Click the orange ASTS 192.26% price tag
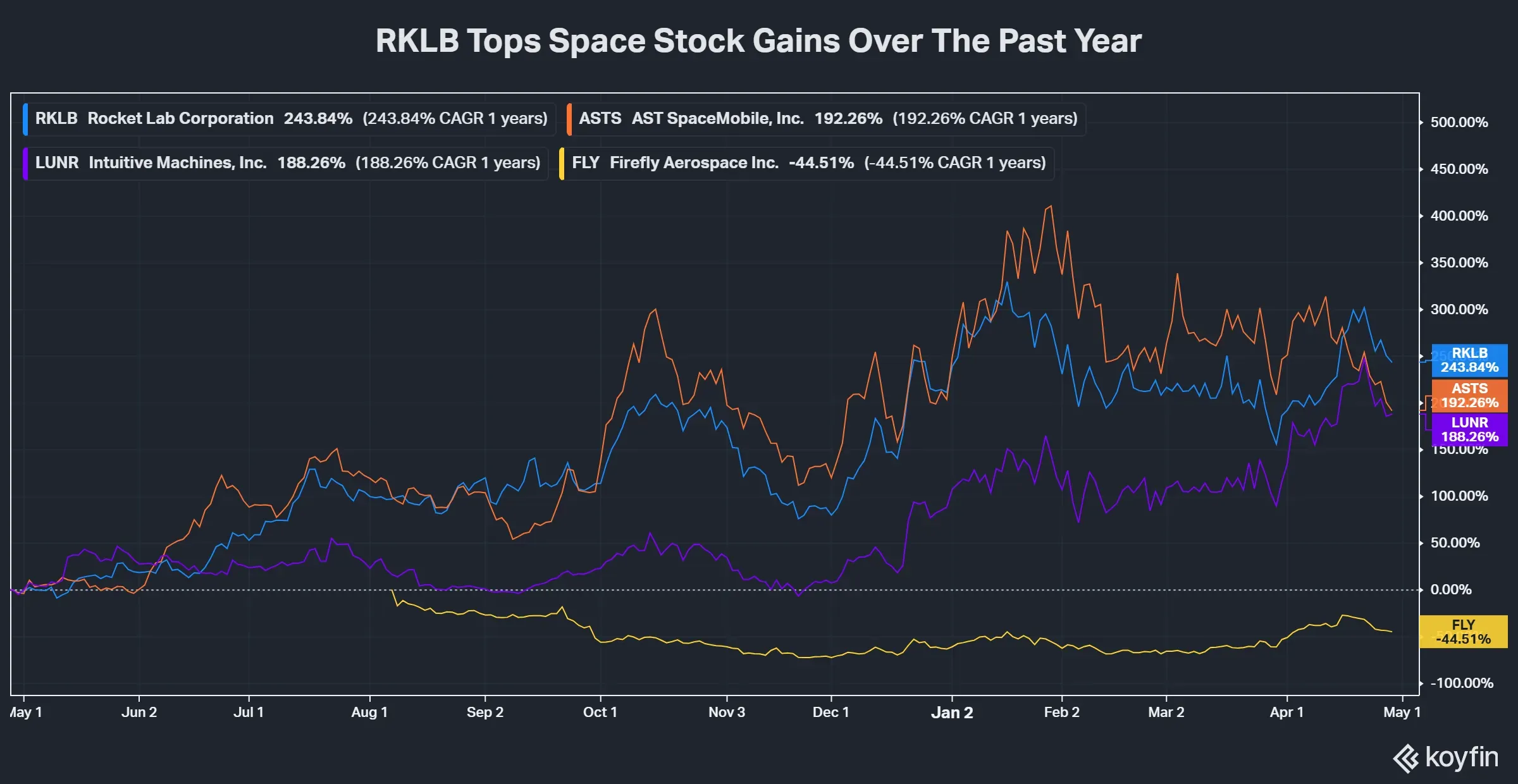Viewport: 1518px width, 784px height. [1469, 396]
